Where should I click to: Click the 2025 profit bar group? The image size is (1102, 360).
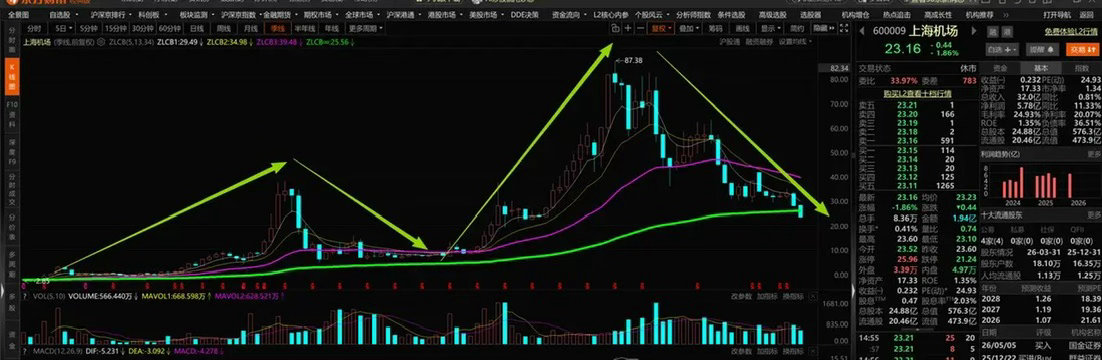1046,185
